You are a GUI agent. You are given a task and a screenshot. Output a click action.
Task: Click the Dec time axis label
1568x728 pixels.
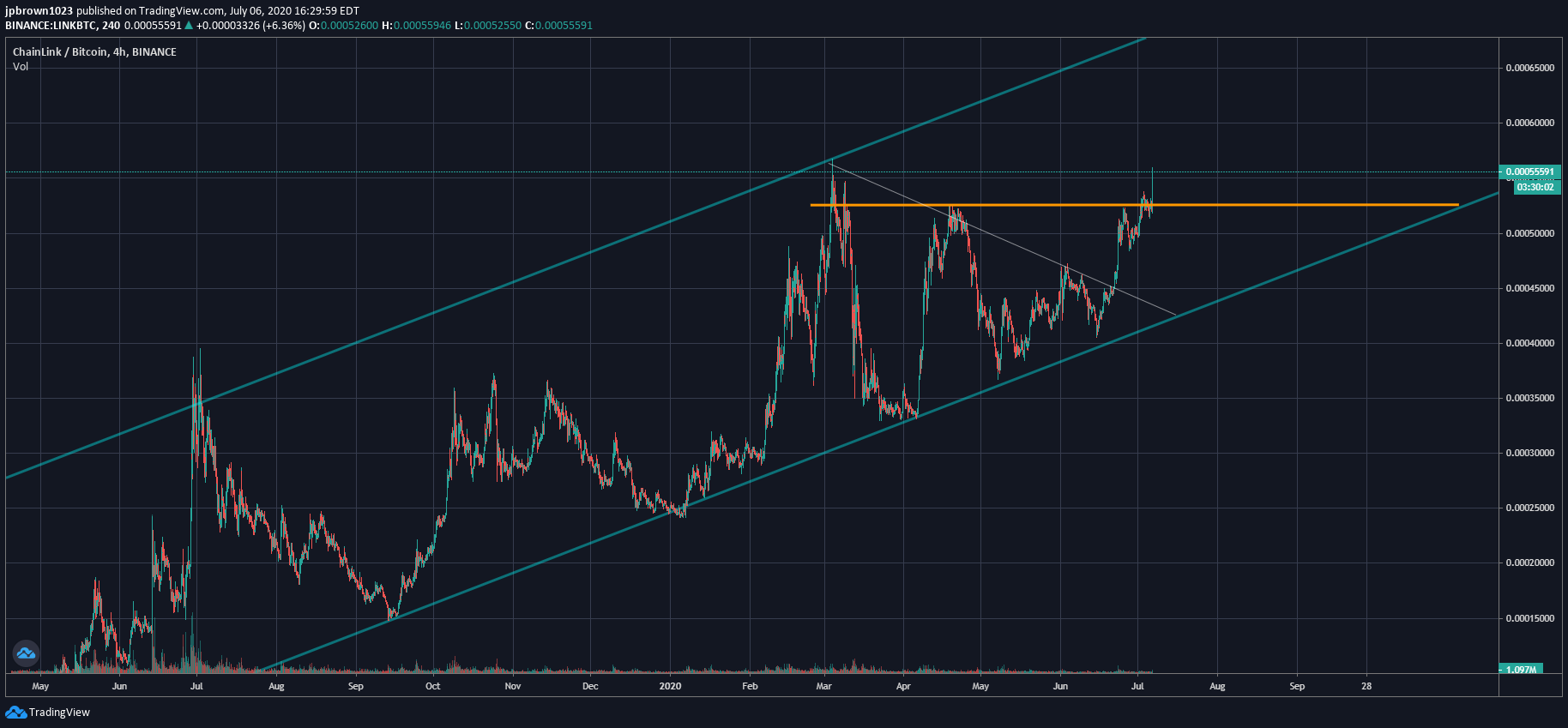point(590,686)
